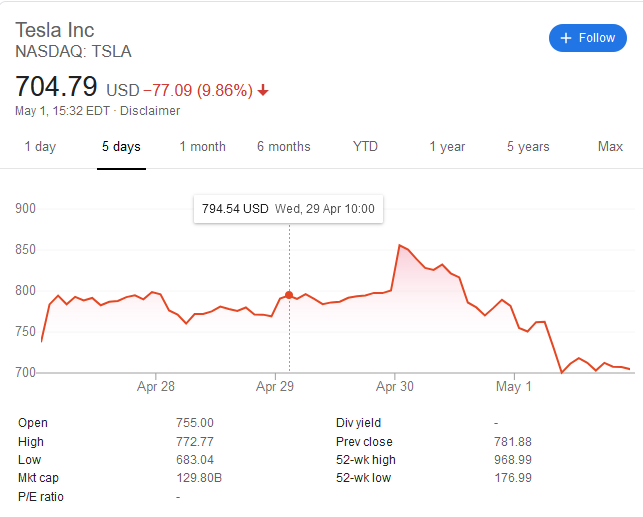Switch to the 1 month range
Screen dimensions: 643x517
[x=203, y=146]
